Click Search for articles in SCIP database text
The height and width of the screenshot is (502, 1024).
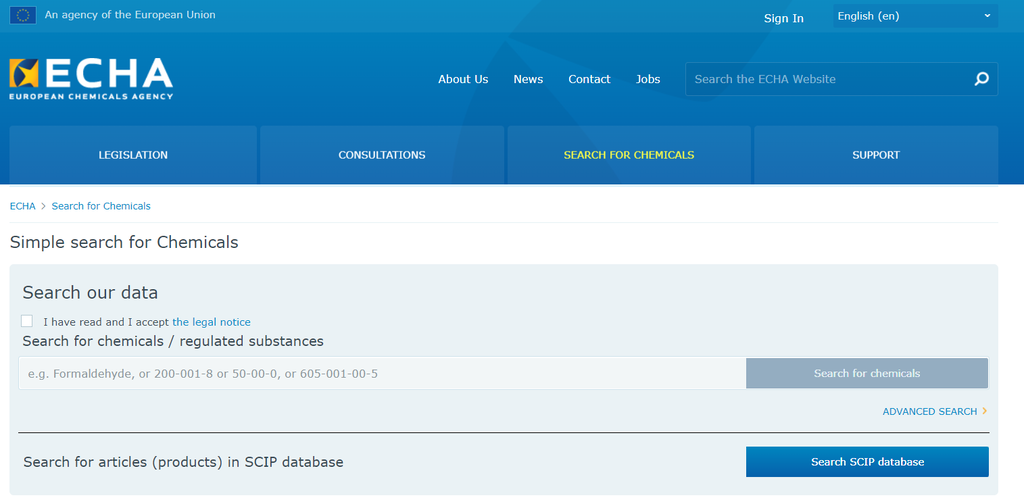184,462
